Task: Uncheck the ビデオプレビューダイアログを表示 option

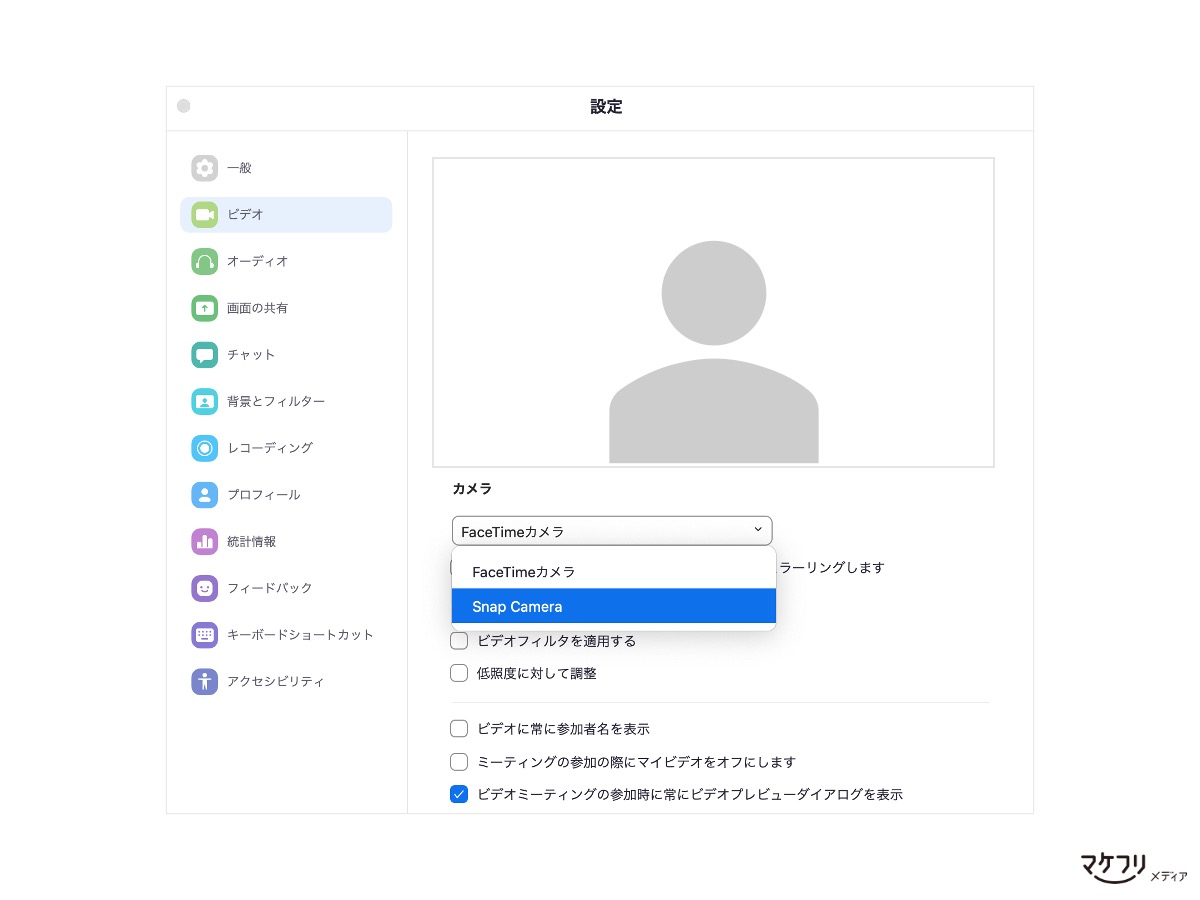Action: click(x=459, y=795)
